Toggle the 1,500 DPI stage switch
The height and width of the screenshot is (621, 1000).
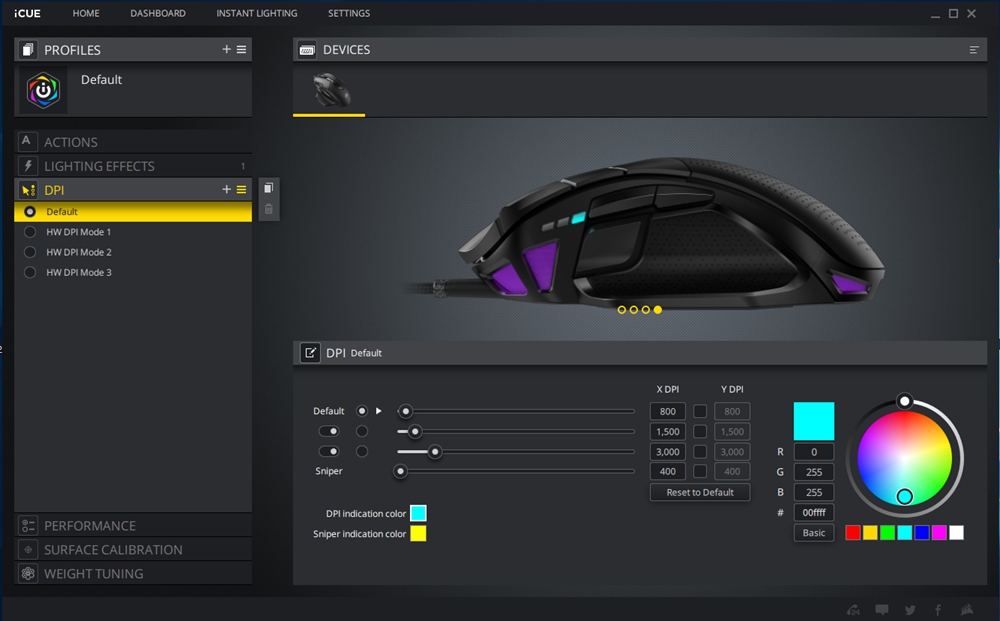tap(329, 432)
